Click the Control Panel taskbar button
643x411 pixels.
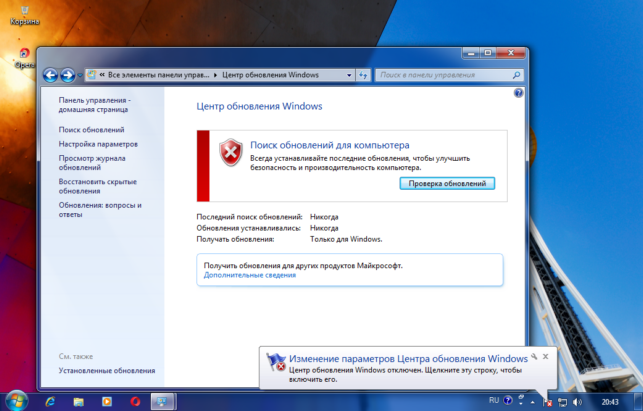pyautogui.click(x=163, y=402)
